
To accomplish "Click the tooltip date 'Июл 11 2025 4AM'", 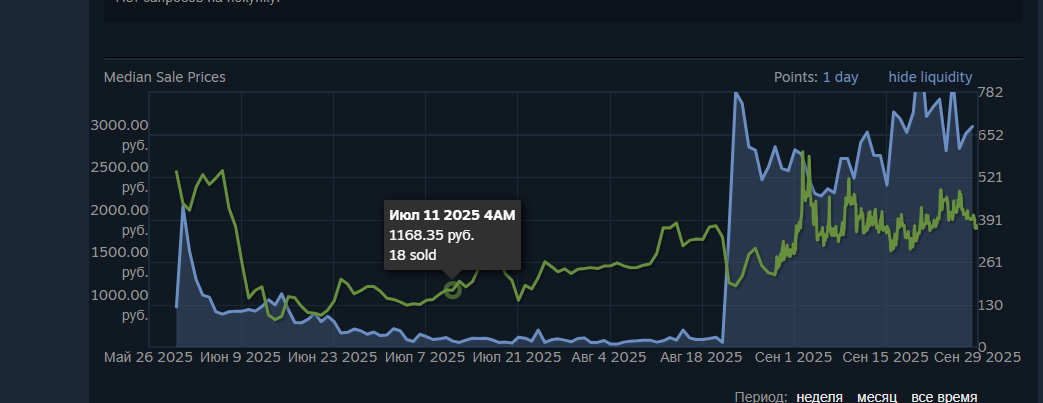I will point(452,215).
